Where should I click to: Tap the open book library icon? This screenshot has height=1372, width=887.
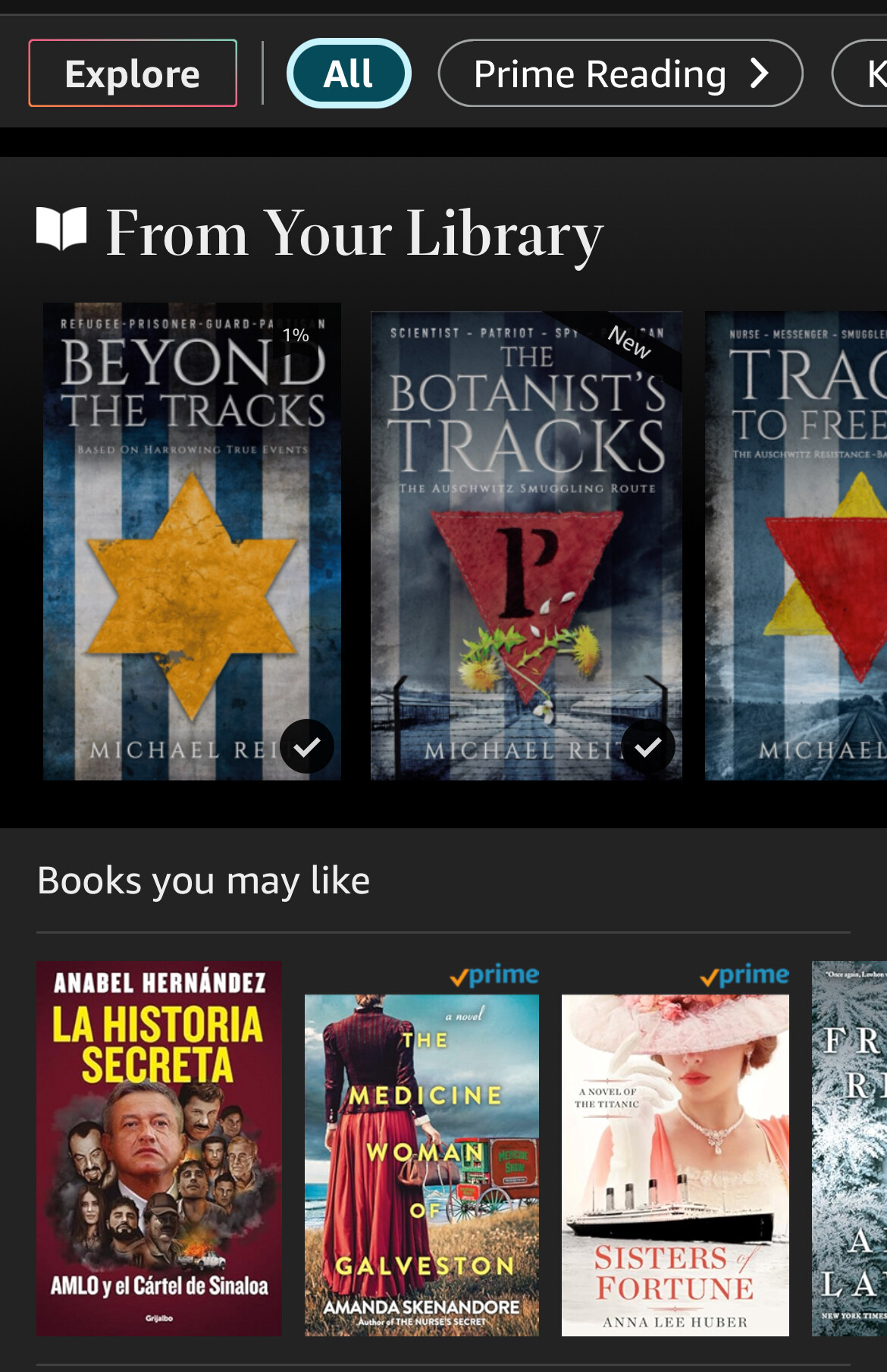(61, 228)
